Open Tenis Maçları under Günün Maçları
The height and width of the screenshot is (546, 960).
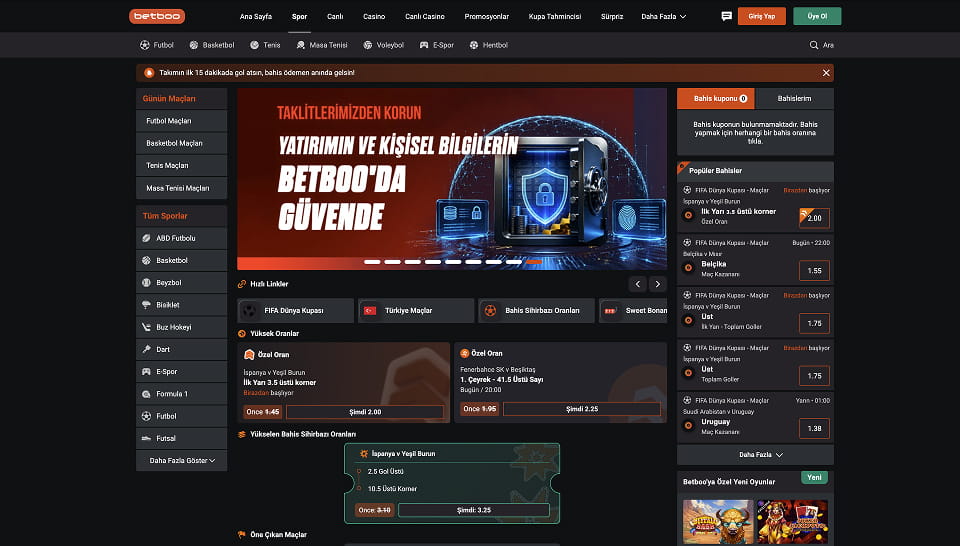(181, 166)
